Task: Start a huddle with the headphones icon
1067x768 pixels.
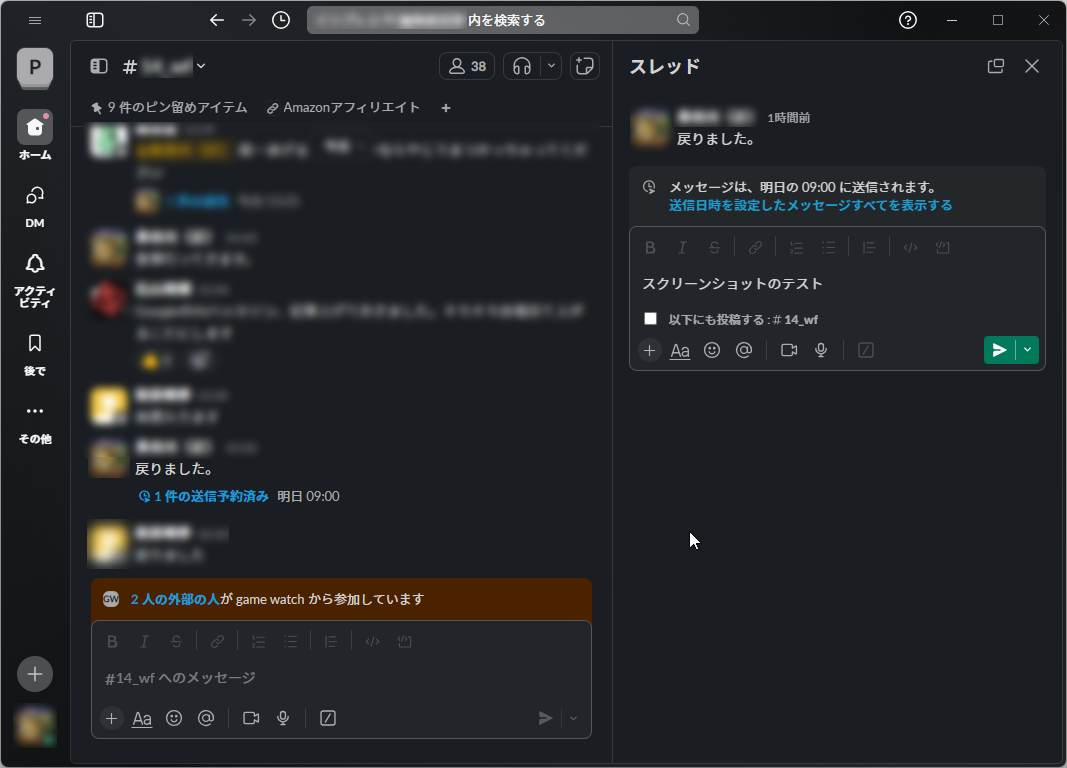Action: pos(521,65)
